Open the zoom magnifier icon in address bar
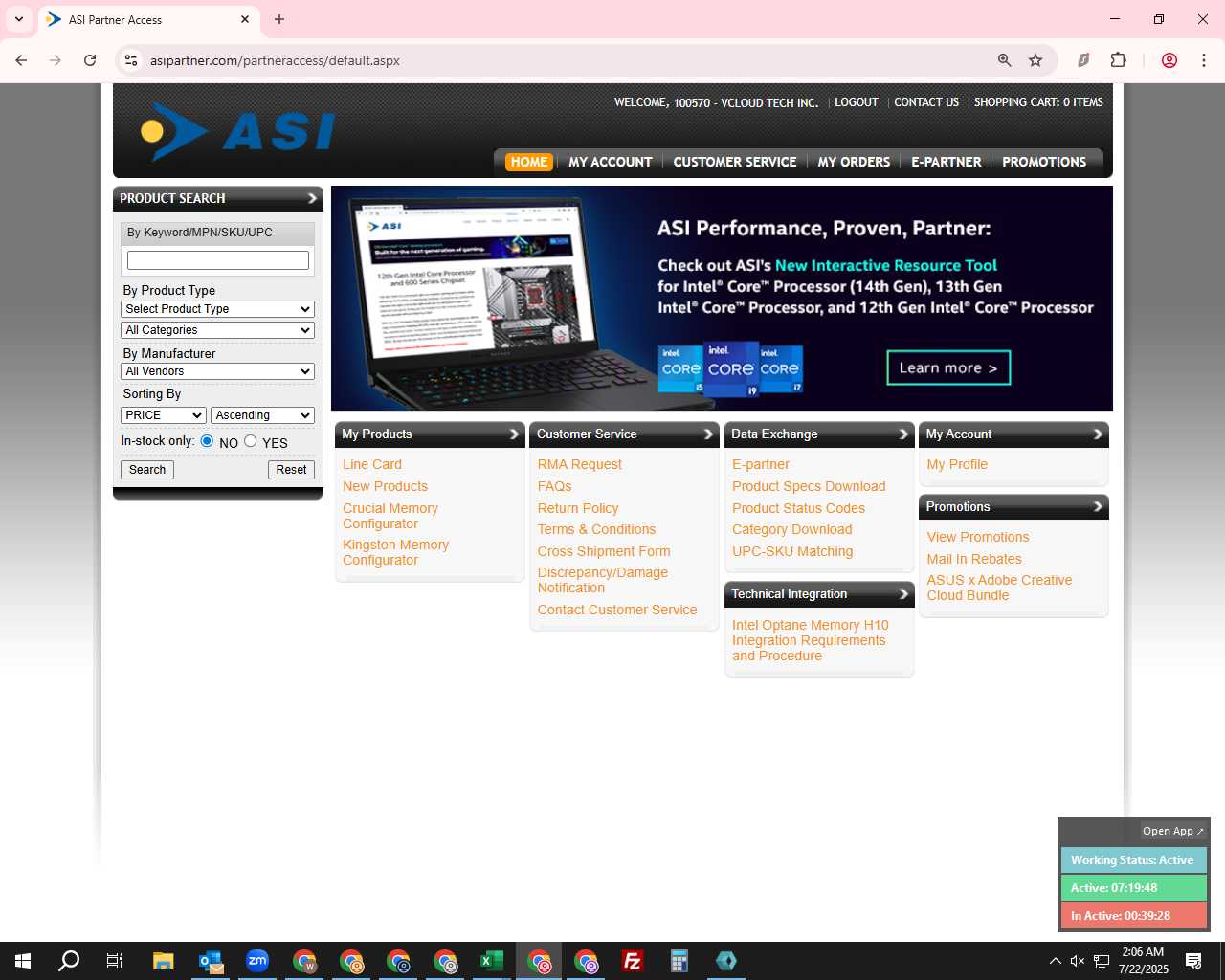Viewport: 1225px width, 980px height. 1004,60
